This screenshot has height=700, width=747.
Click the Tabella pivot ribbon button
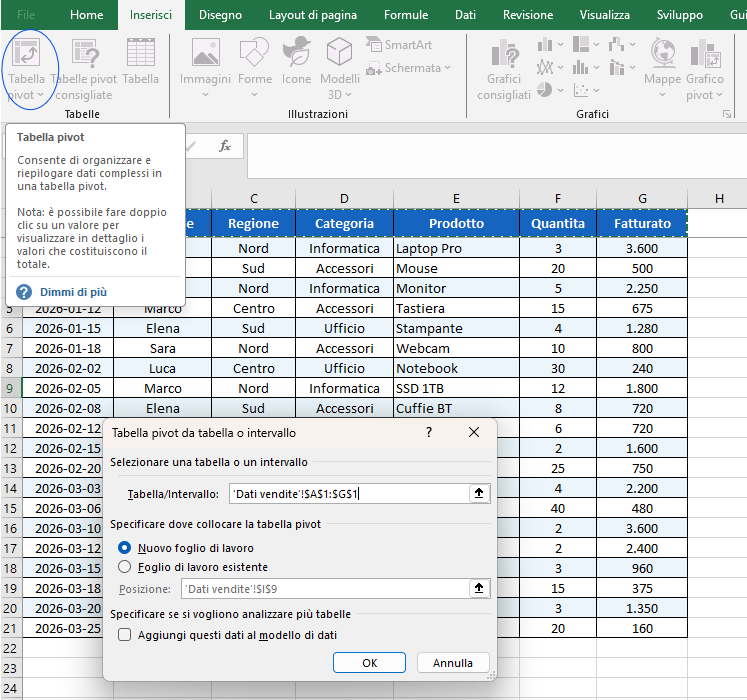(x=26, y=70)
